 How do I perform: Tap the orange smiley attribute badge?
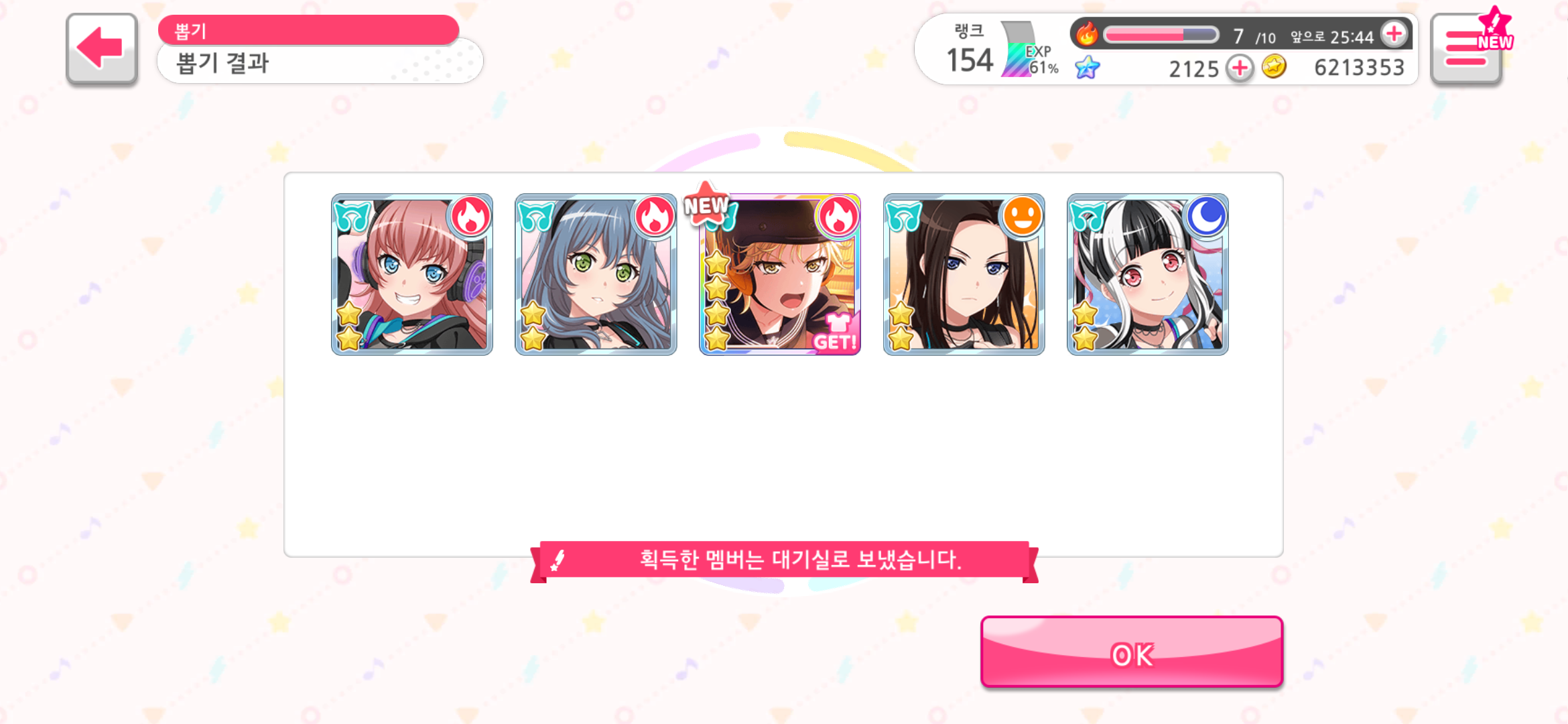[1023, 216]
